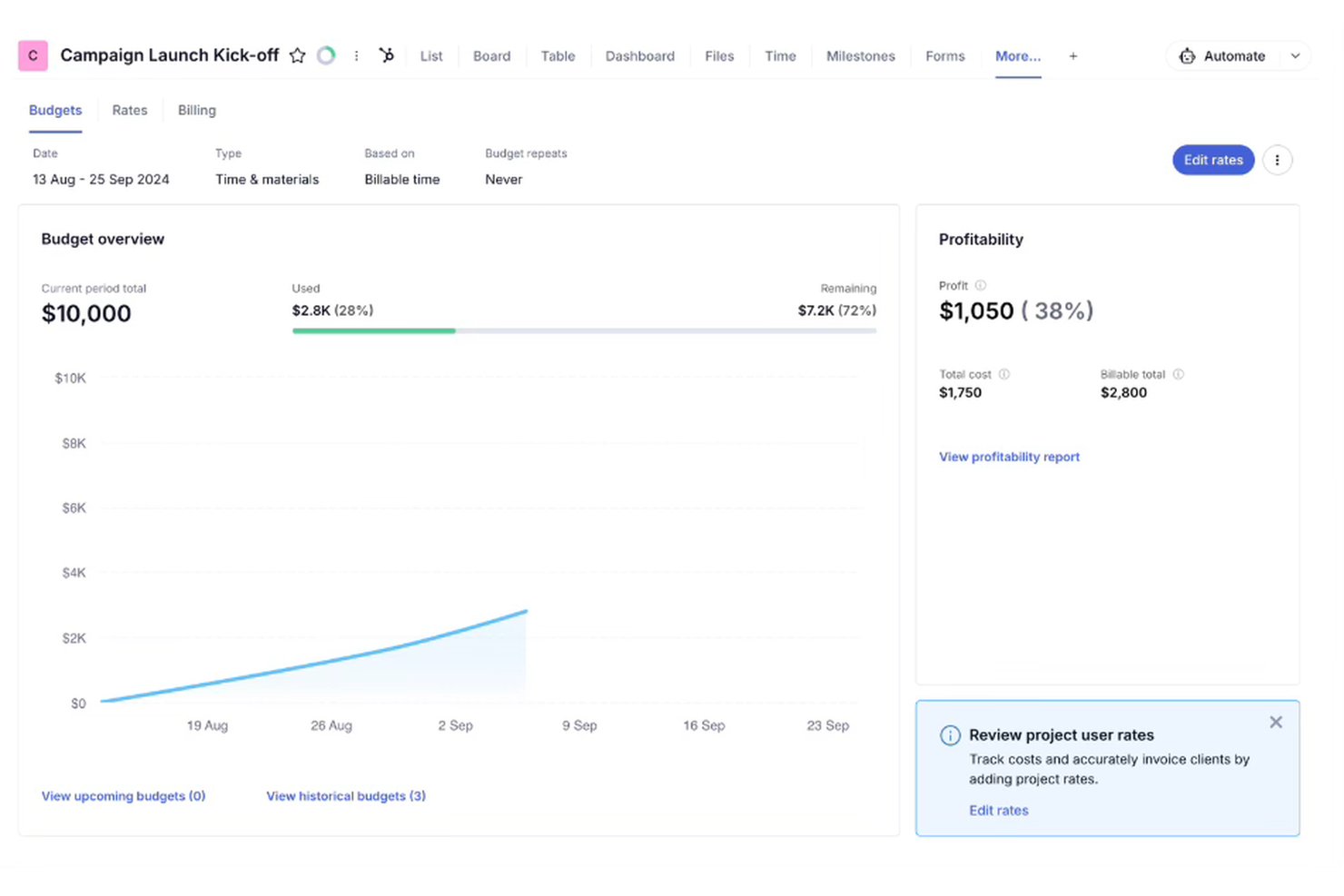1344x896 pixels.
Task: Click the end of the budget chart line
Action: pos(527,611)
